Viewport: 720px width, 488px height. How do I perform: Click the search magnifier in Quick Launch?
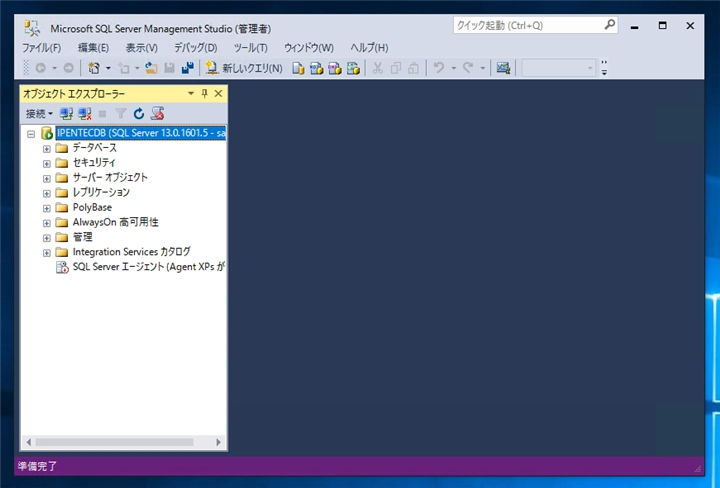pos(609,25)
